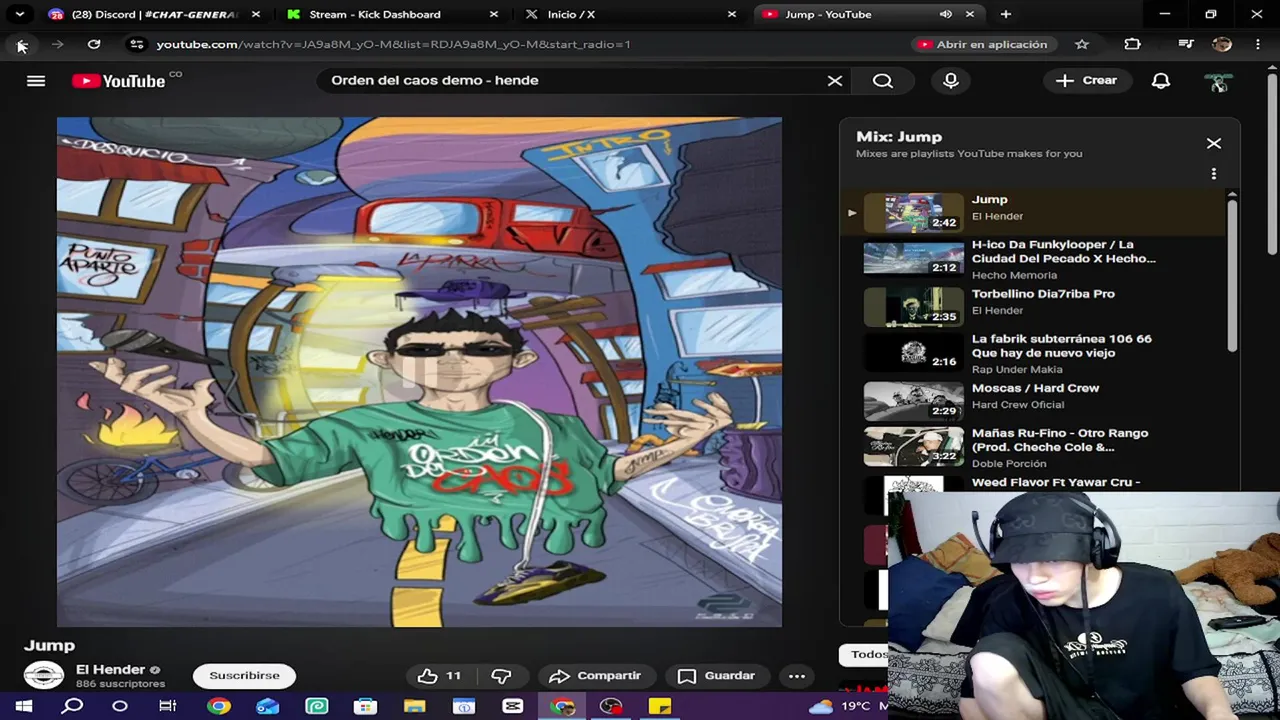This screenshot has width=1280, height=720.
Task: Open CapCut from the taskbar
Action: (x=513, y=706)
